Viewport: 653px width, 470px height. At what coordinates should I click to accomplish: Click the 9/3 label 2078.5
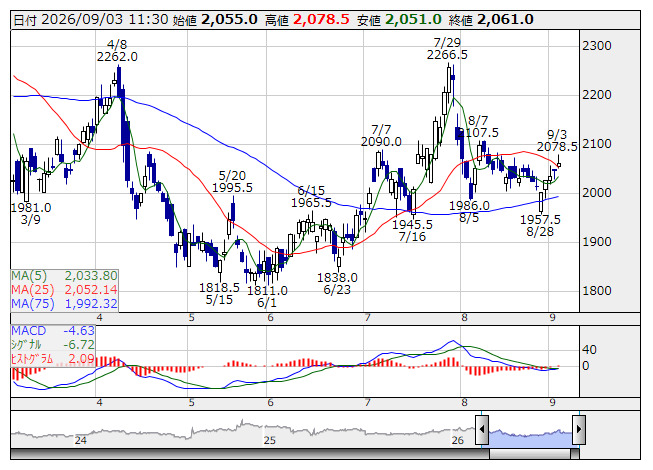557,147
